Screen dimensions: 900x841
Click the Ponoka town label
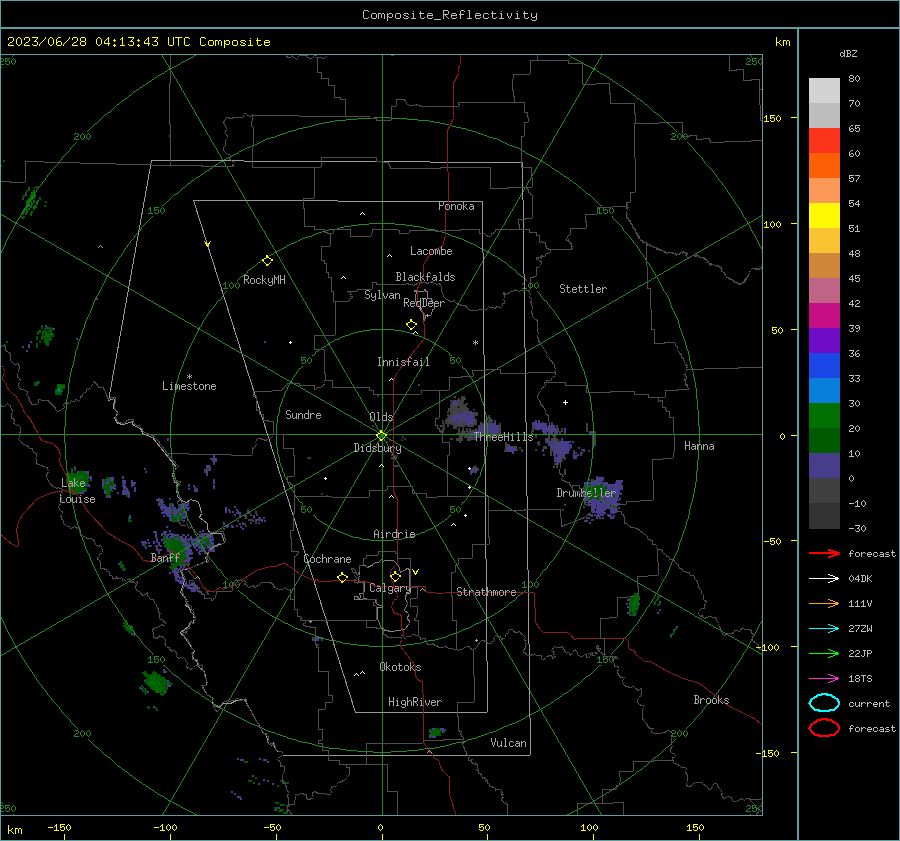456,206
